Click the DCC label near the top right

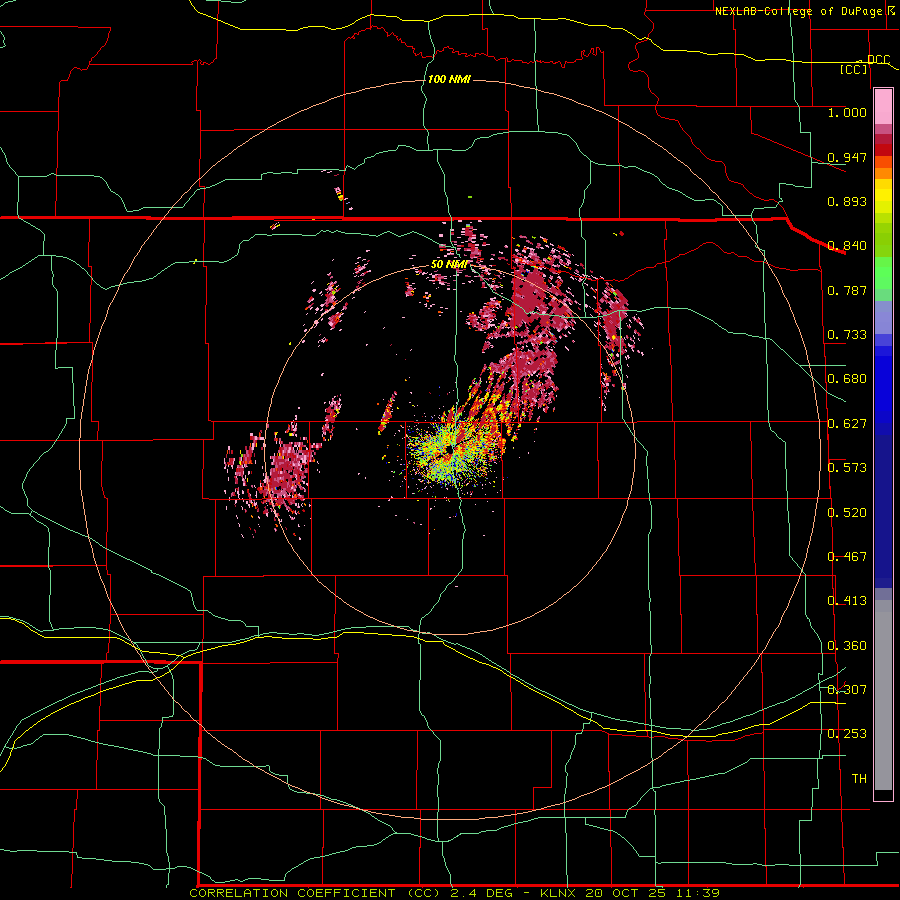[878, 60]
